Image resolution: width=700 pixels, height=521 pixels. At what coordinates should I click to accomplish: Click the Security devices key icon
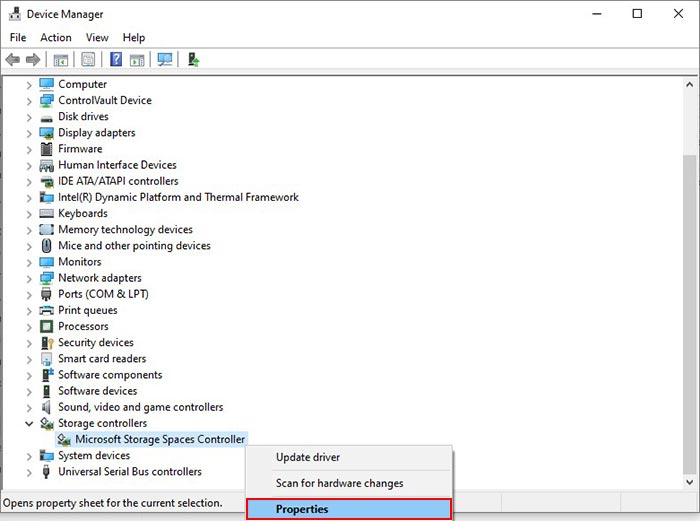pos(47,342)
